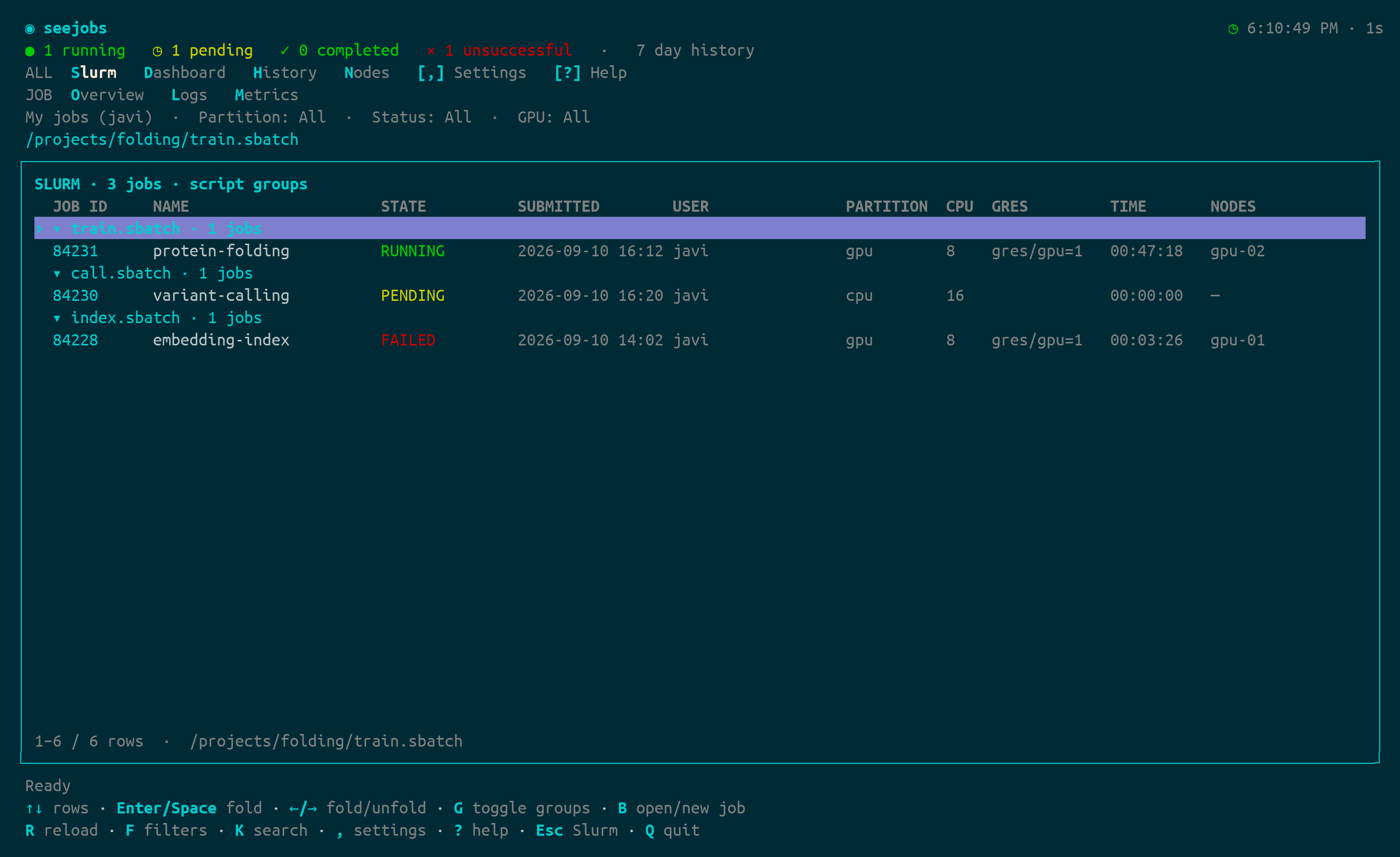Click the GPU: All filter

(554, 117)
